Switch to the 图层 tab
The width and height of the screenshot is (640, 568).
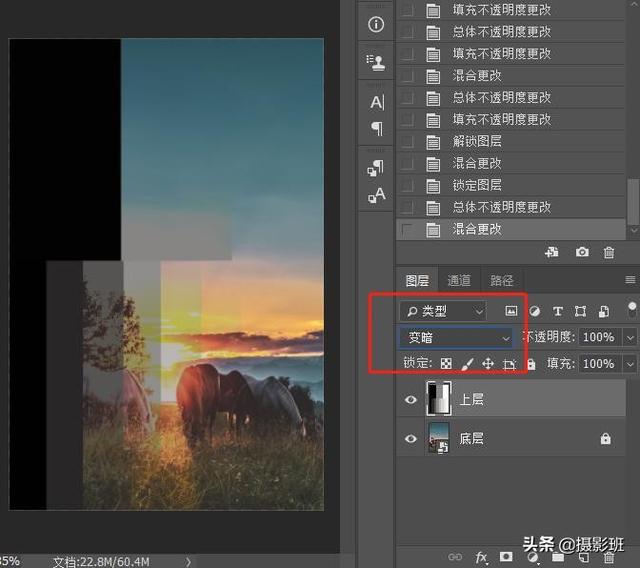(x=417, y=281)
